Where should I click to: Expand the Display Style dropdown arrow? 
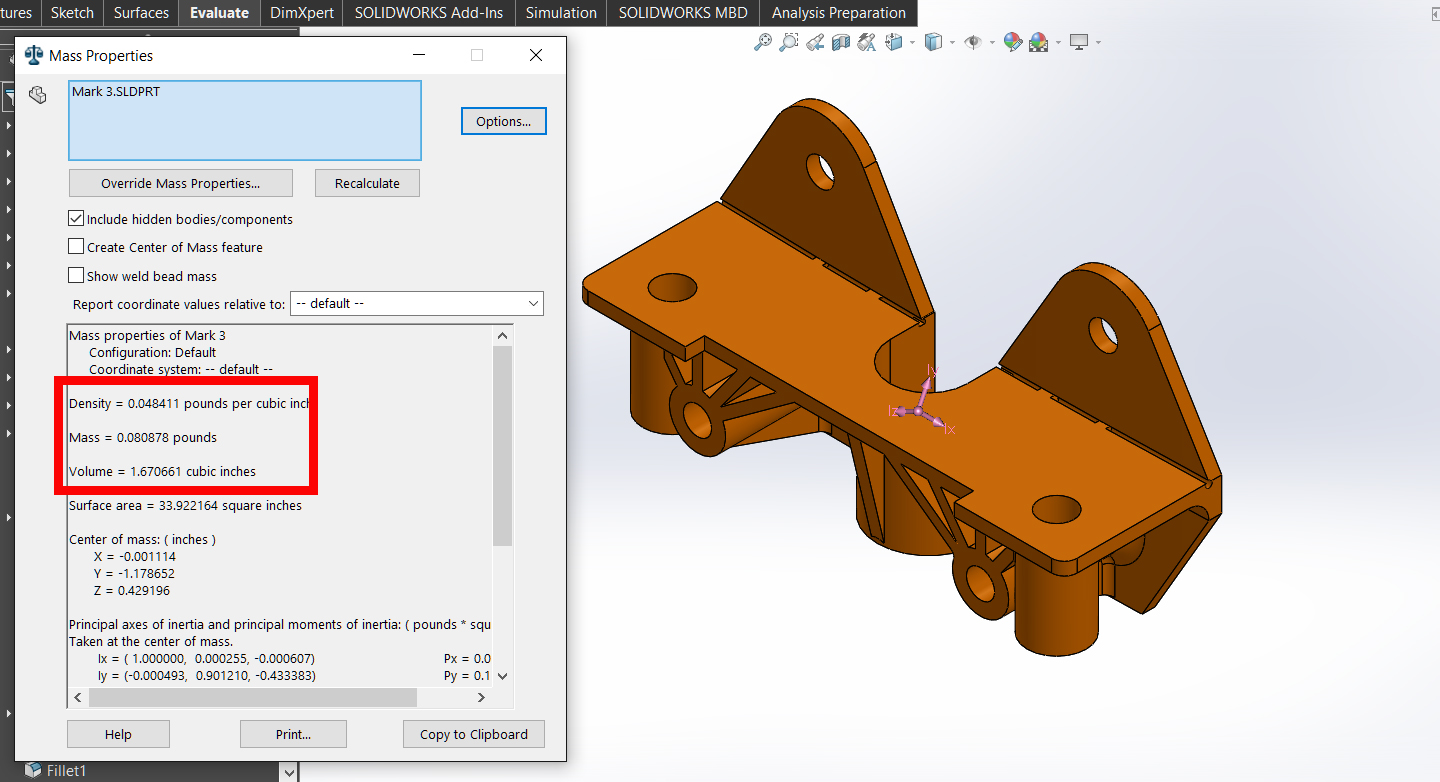pyautogui.click(x=952, y=42)
